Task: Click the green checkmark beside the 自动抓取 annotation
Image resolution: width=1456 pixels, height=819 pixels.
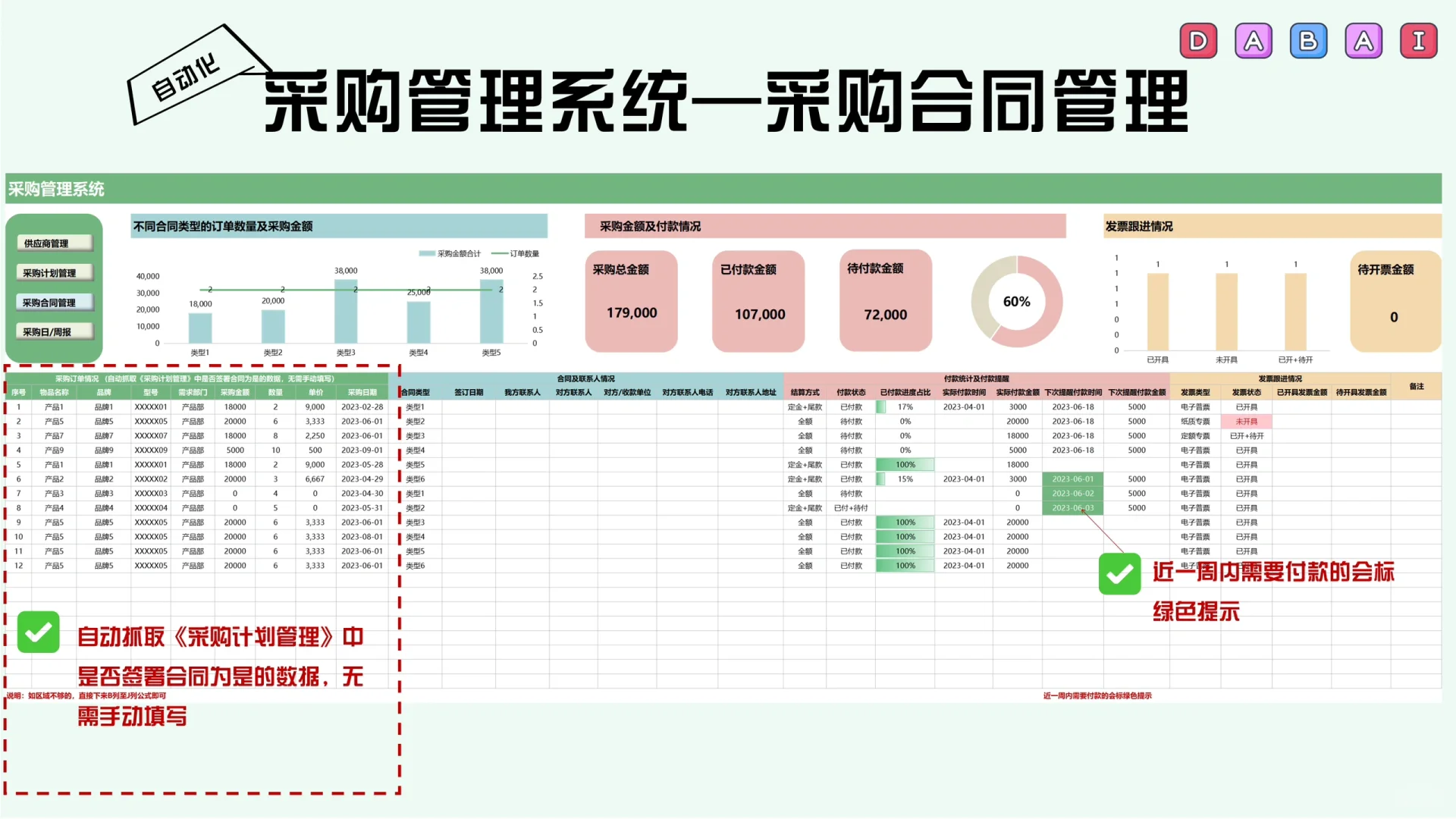Action: (x=38, y=632)
